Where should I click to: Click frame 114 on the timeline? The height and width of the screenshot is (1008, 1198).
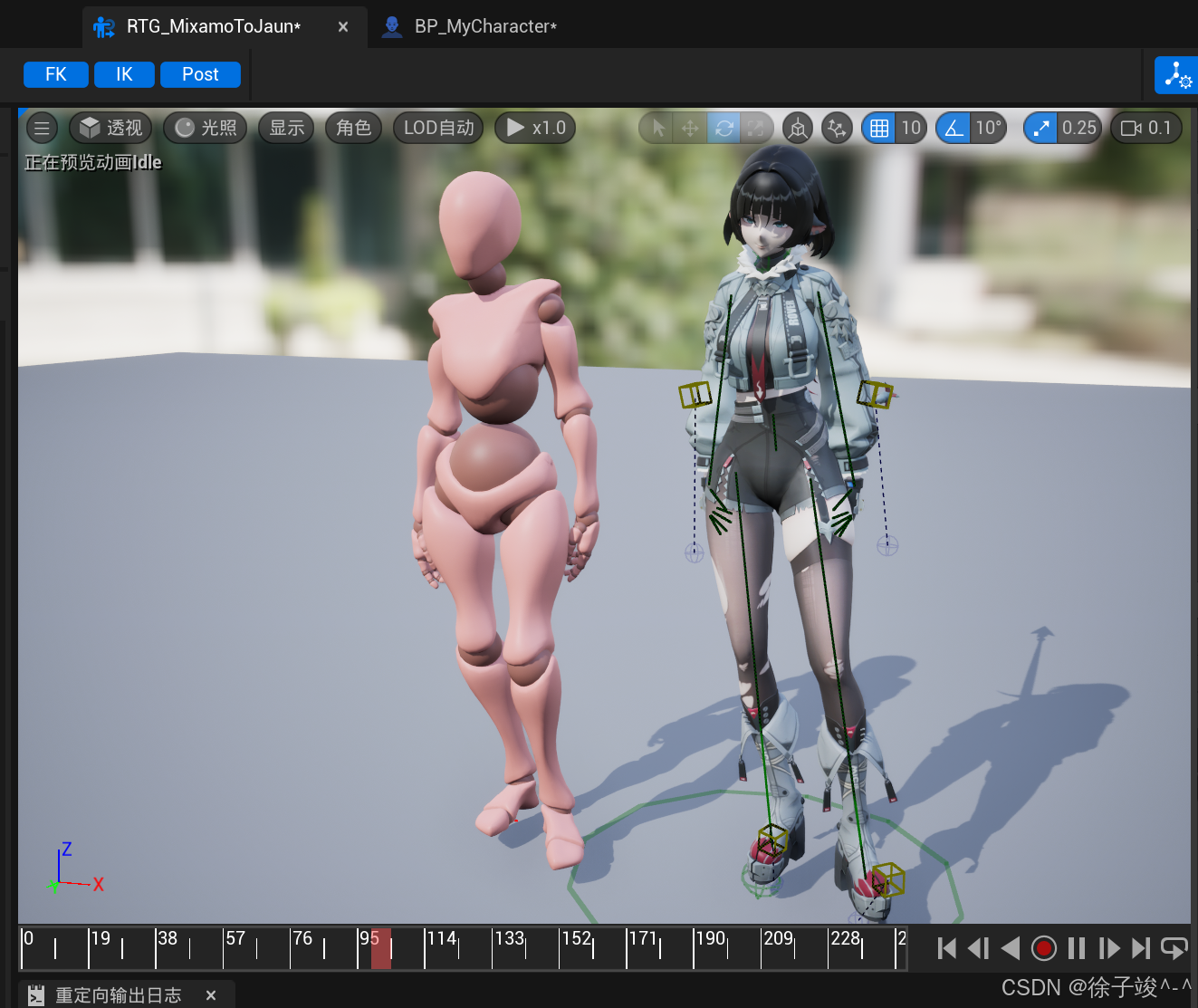pos(442,938)
